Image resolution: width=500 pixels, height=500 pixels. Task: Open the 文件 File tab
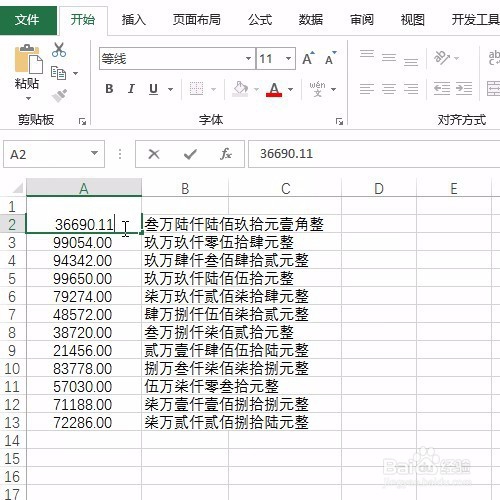point(27,20)
